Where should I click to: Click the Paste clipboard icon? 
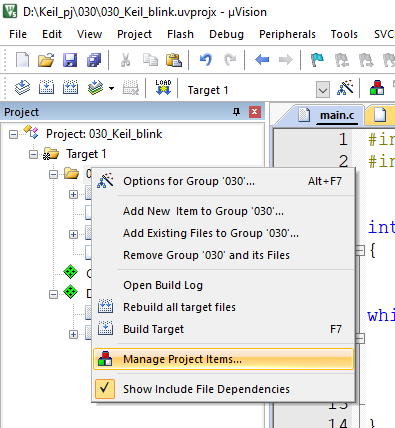[174, 60]
